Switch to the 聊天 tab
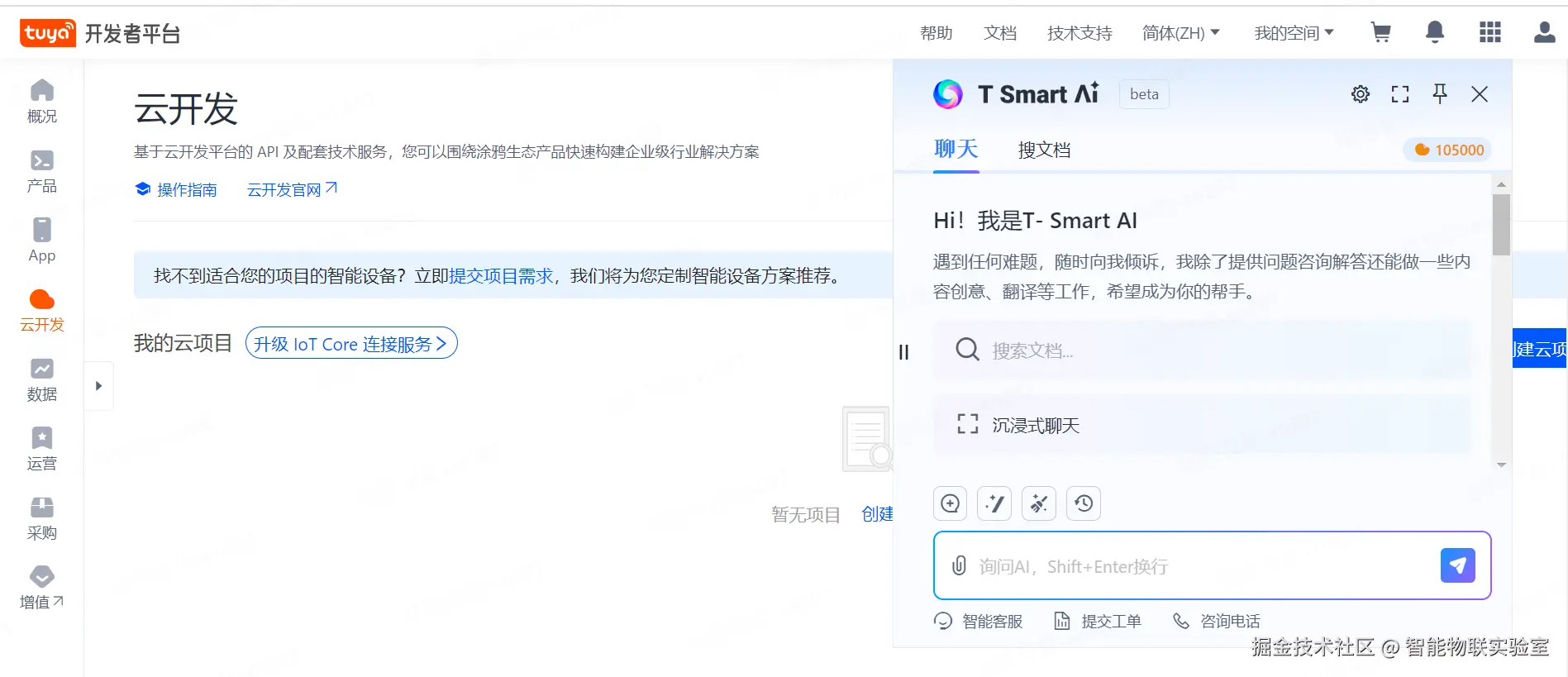Image resolution: width=1568 pixels, height=677 pixels. [x=956, y=149]
